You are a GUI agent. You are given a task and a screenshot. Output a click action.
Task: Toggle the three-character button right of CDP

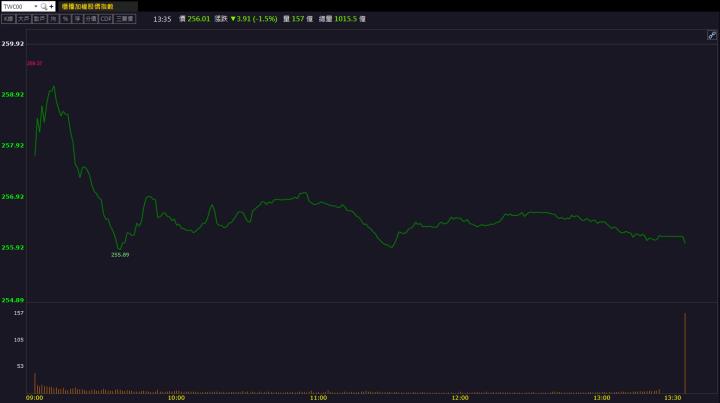[x=124, y=19]
